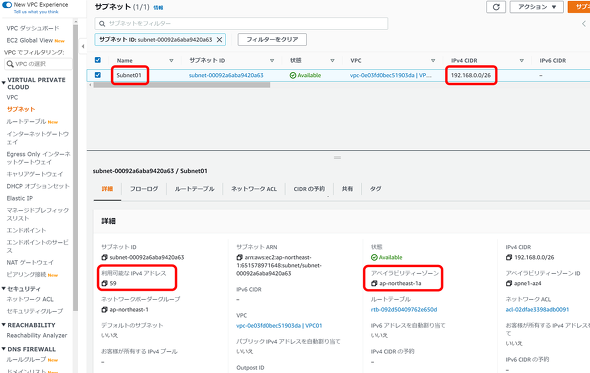Open the acl-02dfae3398adb0091 link

tap(537, 310)
